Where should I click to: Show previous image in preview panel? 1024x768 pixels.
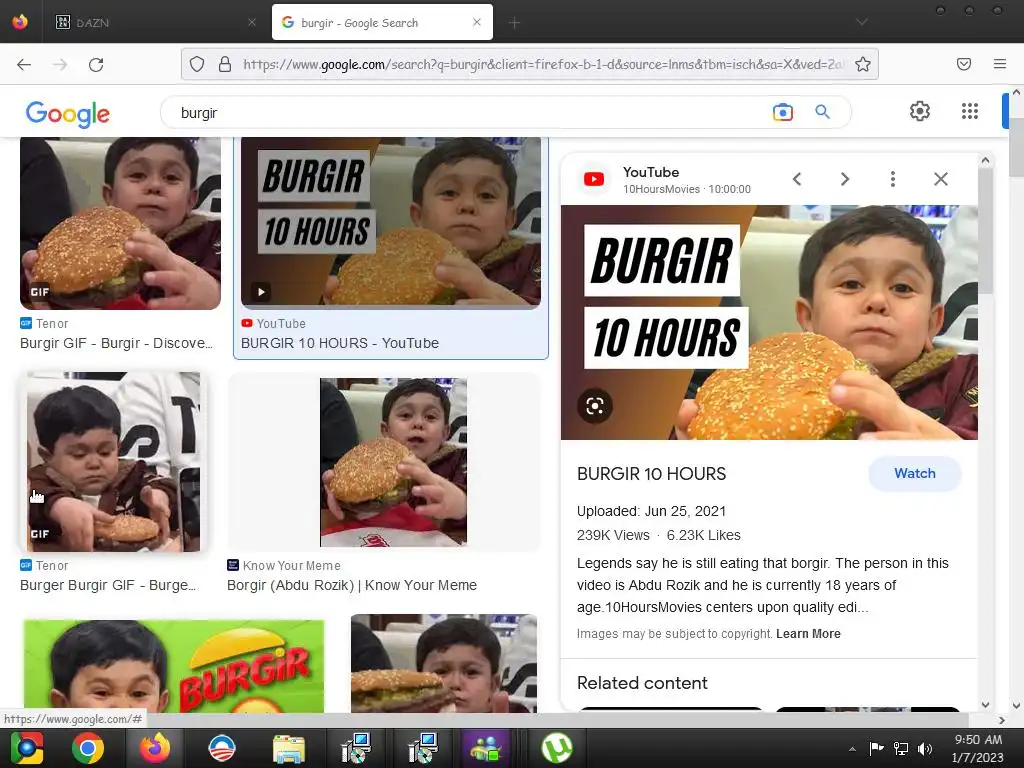[797, 179]
